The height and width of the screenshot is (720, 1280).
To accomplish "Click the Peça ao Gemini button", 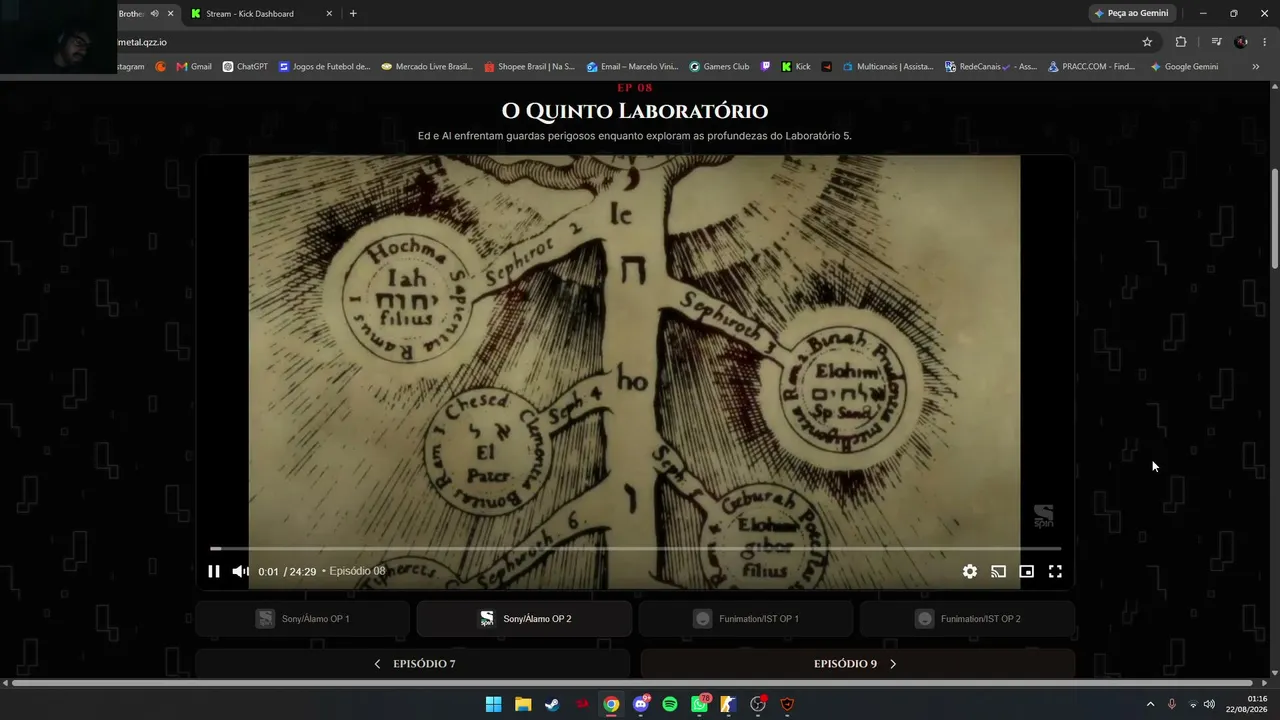I will click(1131, 13).
